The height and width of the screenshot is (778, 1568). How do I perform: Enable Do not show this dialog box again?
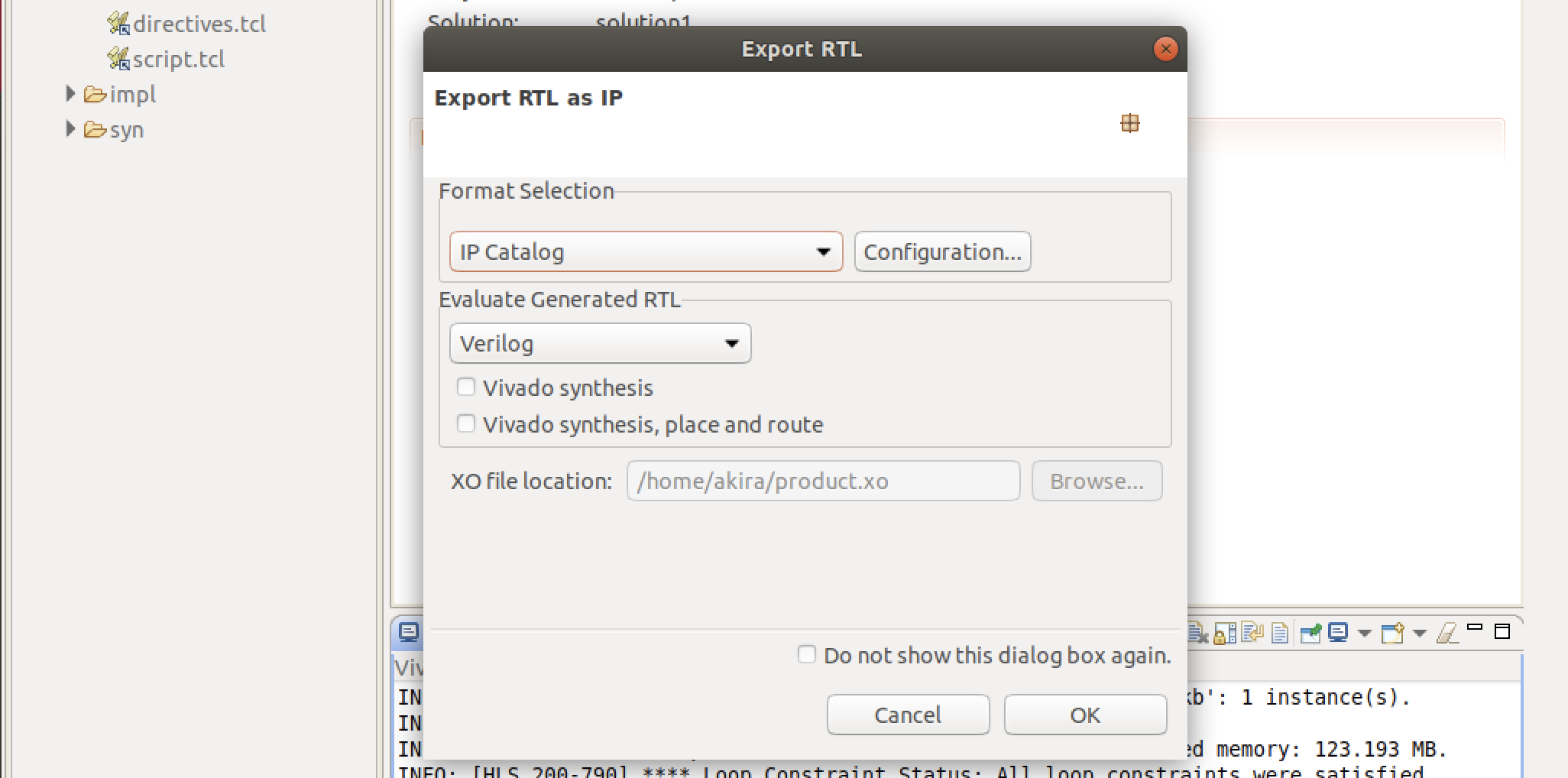tap(806, 654)
